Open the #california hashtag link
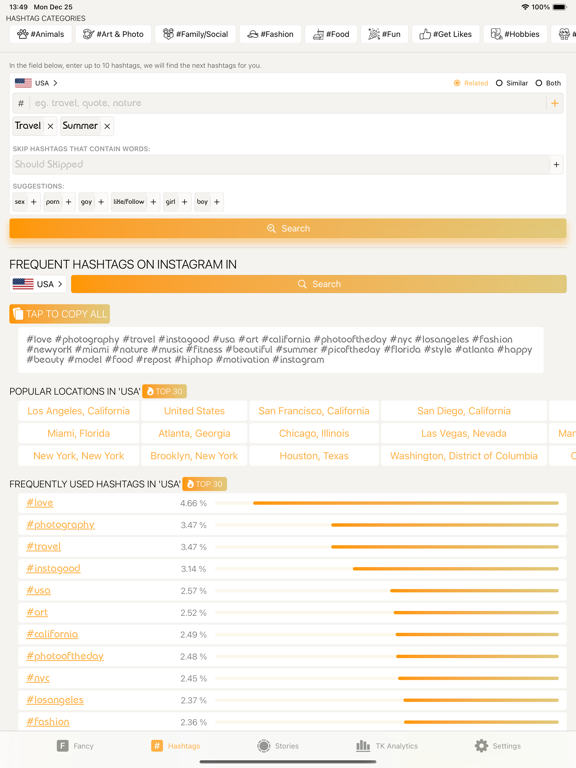The image size is (576, 768). pos(52,634)
